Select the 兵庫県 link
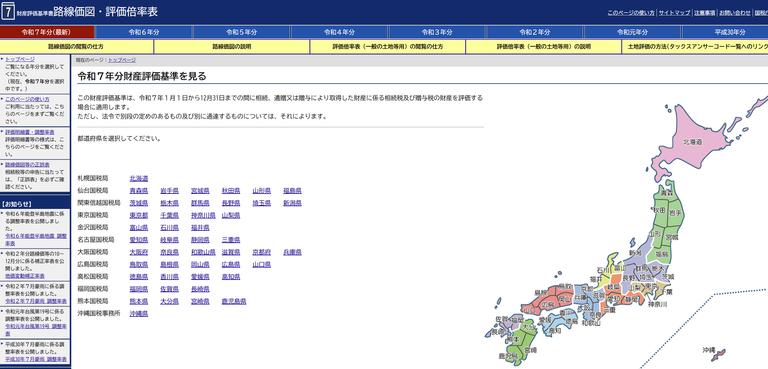Image resolution: width=768 pixels, height=369 pixels. pos(292,252)
